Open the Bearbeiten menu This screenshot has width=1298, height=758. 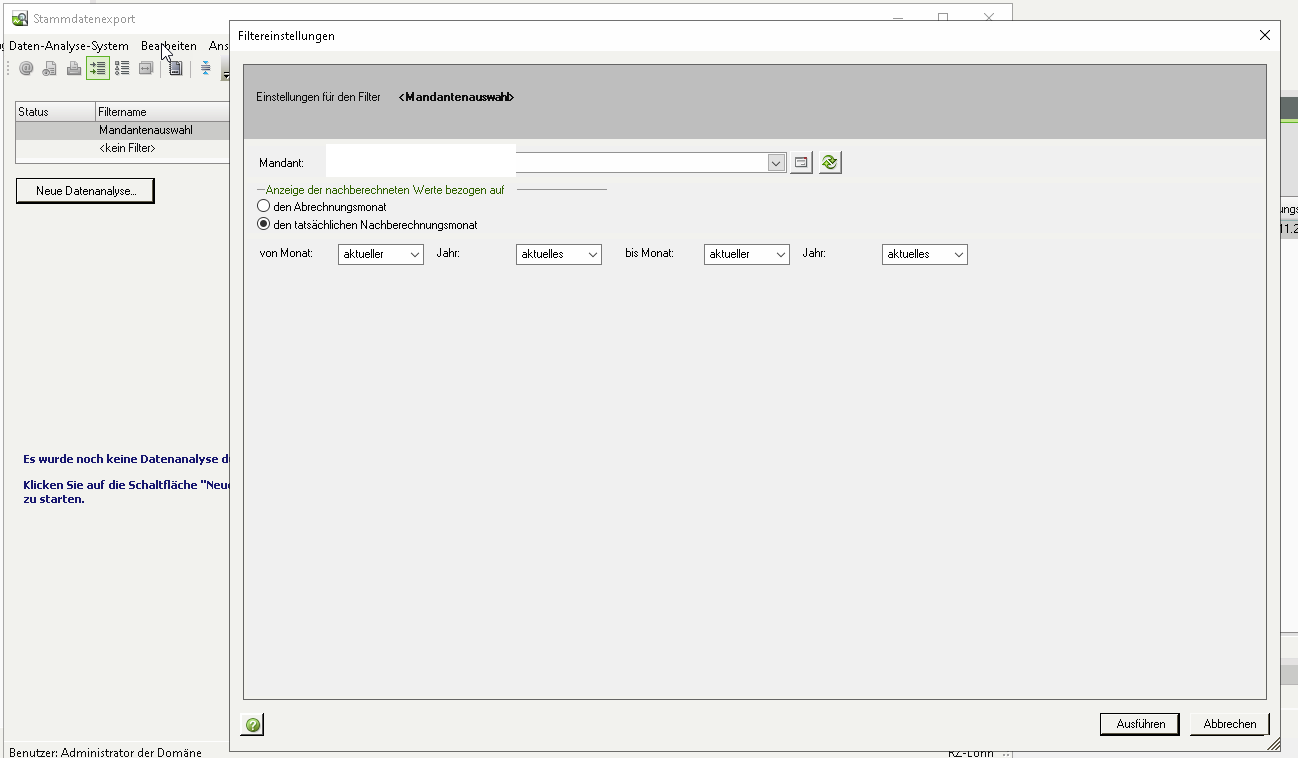coord(168,46)
